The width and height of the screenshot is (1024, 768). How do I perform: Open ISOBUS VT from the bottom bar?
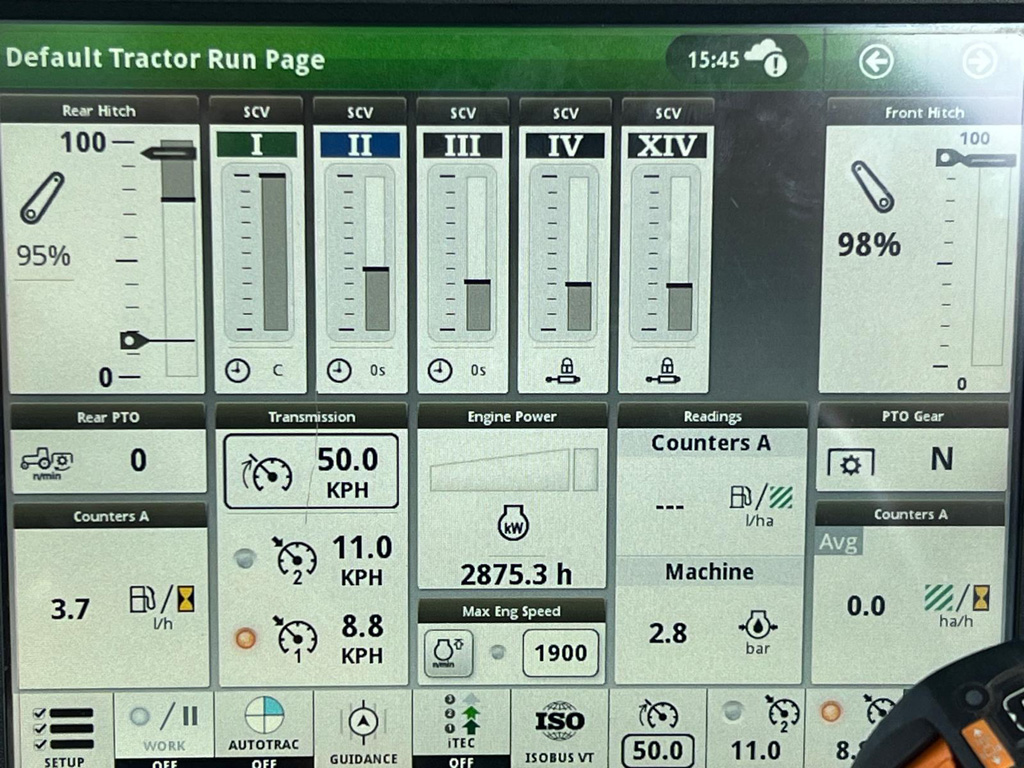[559, 730]
